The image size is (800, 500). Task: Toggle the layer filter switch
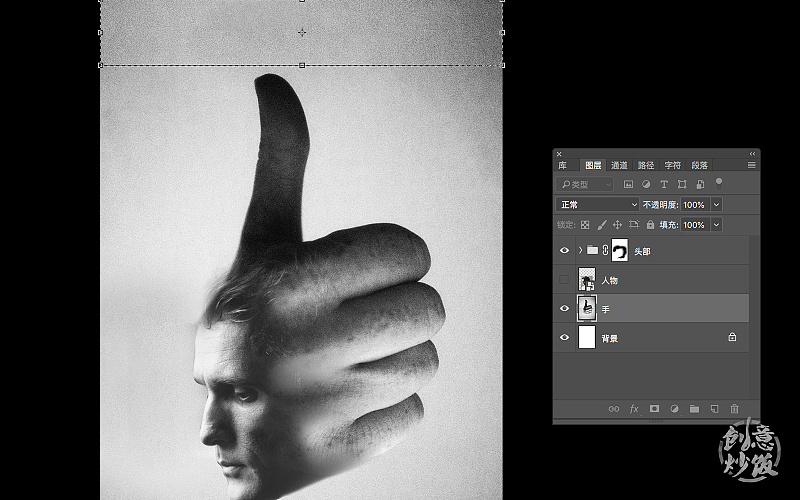coord(719,182)
